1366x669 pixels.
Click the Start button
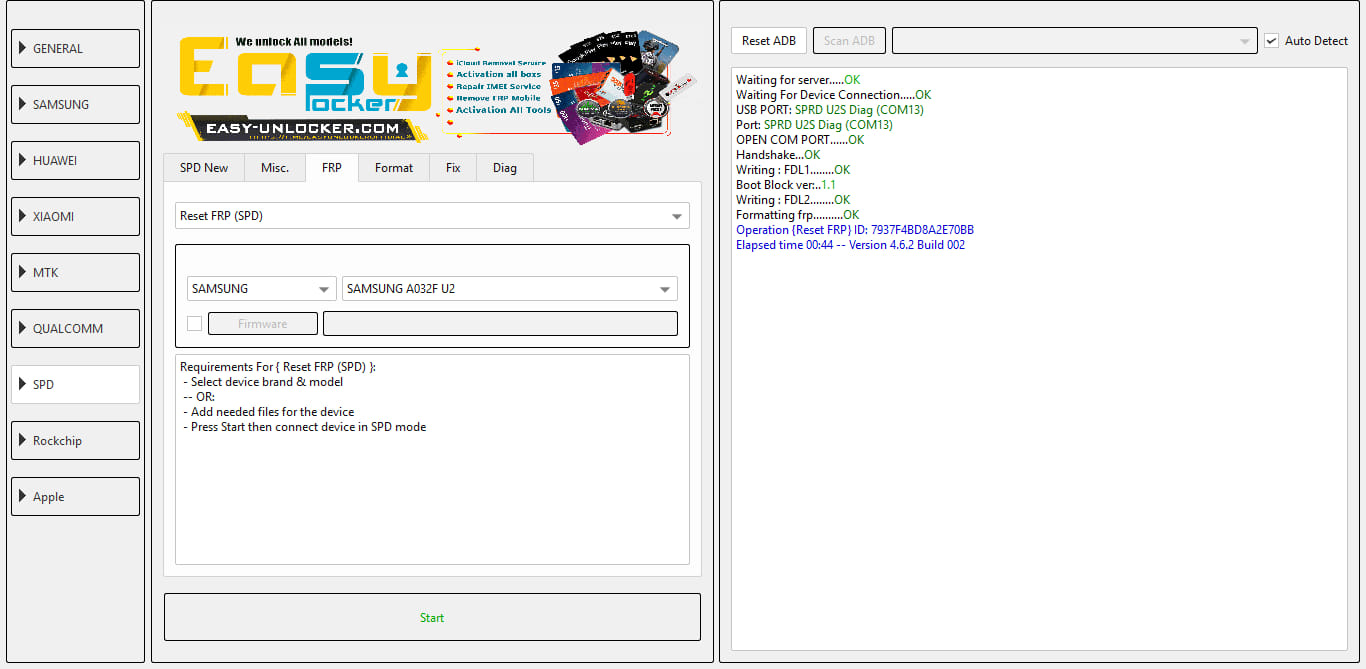432,617
